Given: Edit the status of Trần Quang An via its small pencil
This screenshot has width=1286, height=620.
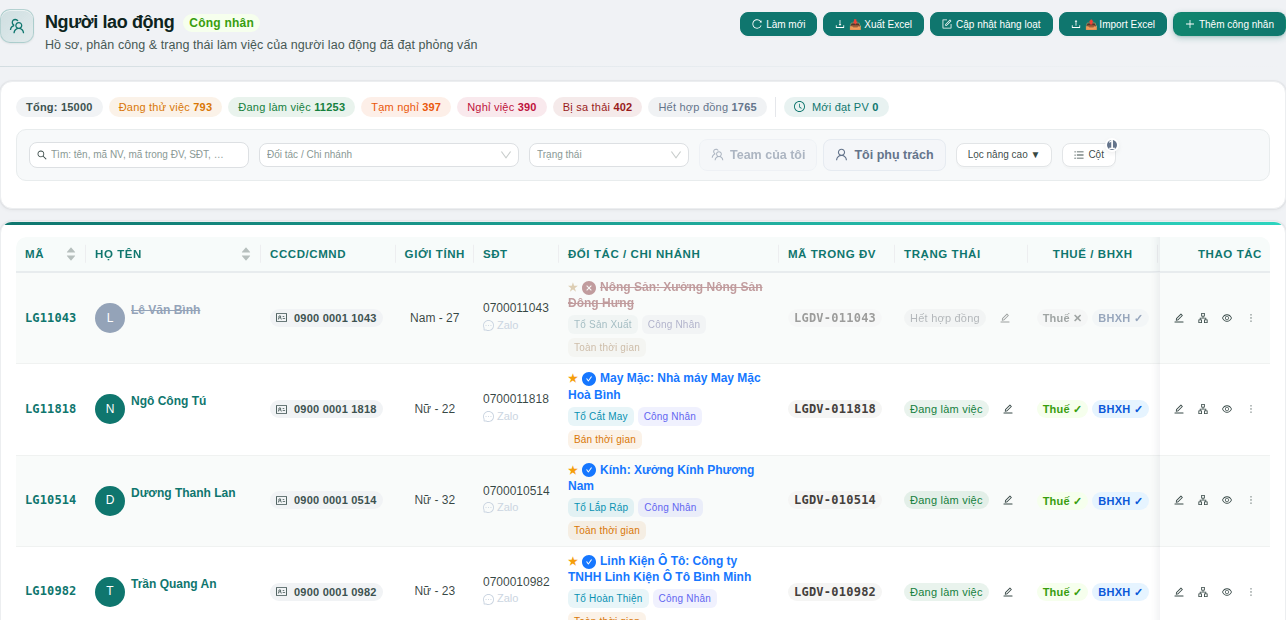Looking at the screenshot, I should tap(1008, 592).
